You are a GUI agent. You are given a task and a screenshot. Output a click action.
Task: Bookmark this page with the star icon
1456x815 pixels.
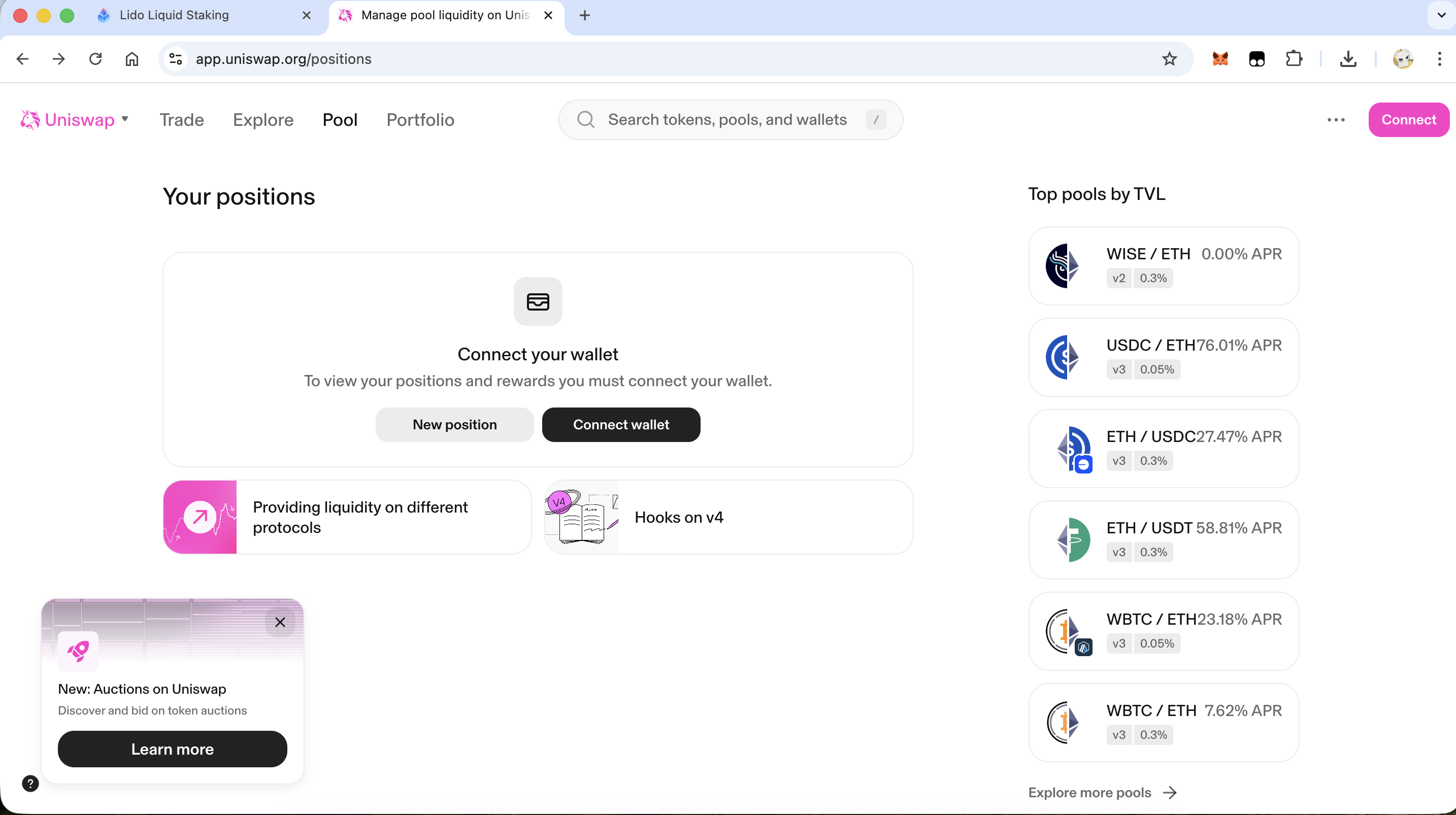pos(1170,59)
